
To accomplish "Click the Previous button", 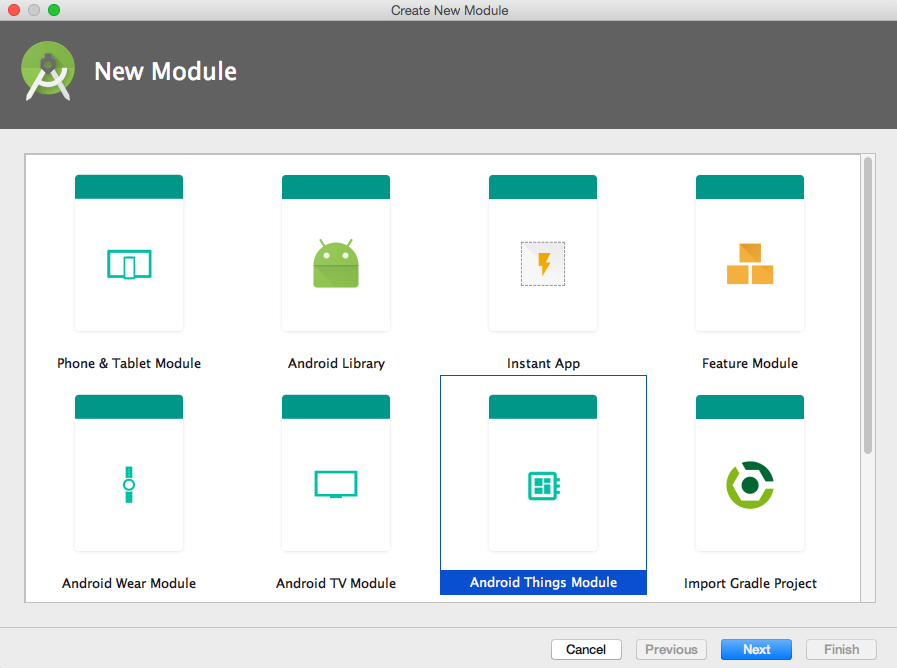I will [x=672, y=650].
